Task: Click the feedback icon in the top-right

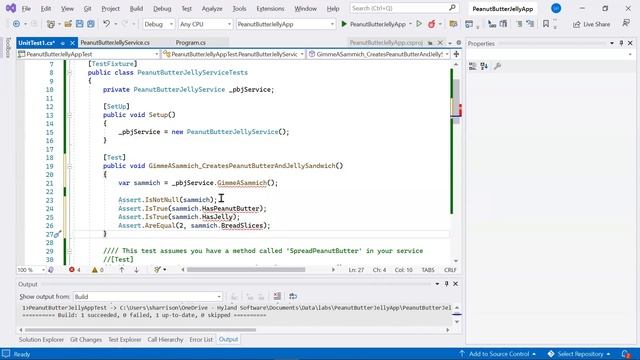Action: pos(626,23)
